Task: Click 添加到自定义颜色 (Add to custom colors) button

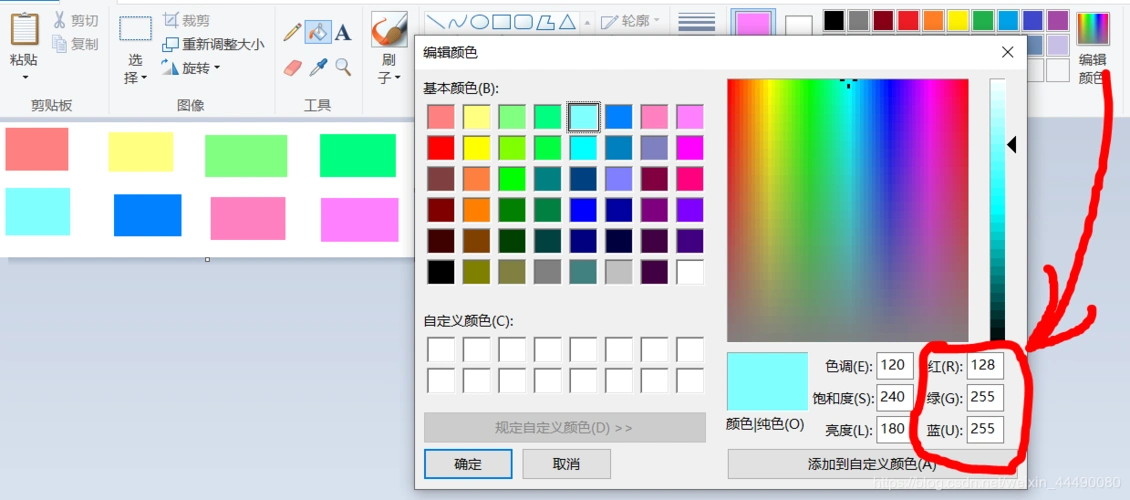Action: coord(871,464)
